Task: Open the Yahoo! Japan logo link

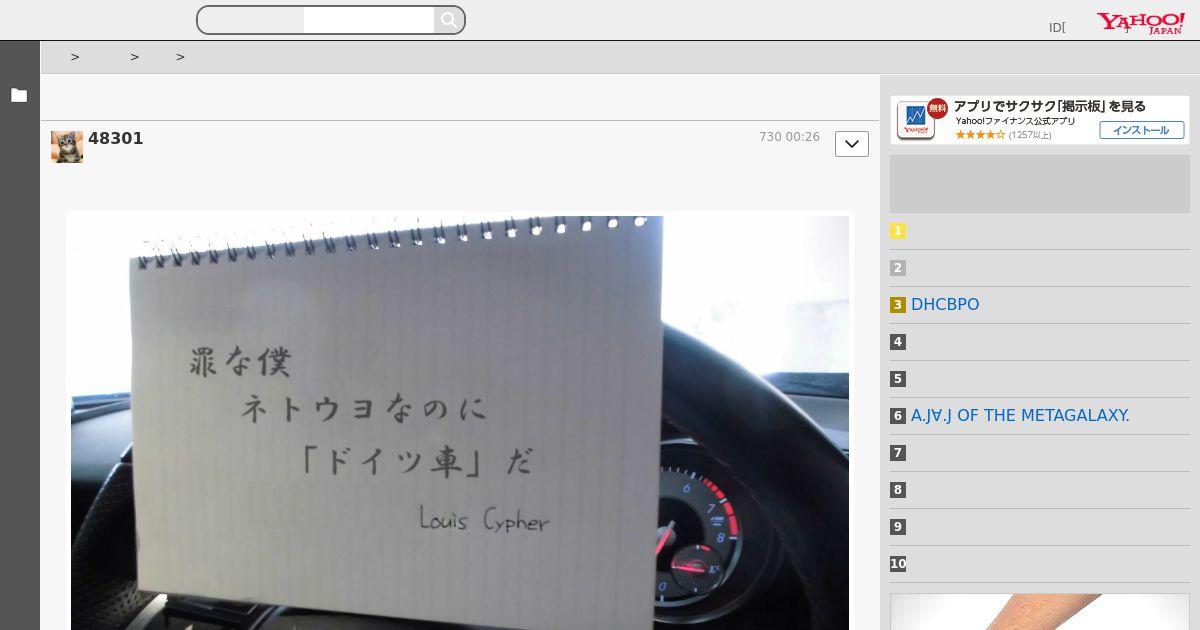Action: [x=1141, y=23]
